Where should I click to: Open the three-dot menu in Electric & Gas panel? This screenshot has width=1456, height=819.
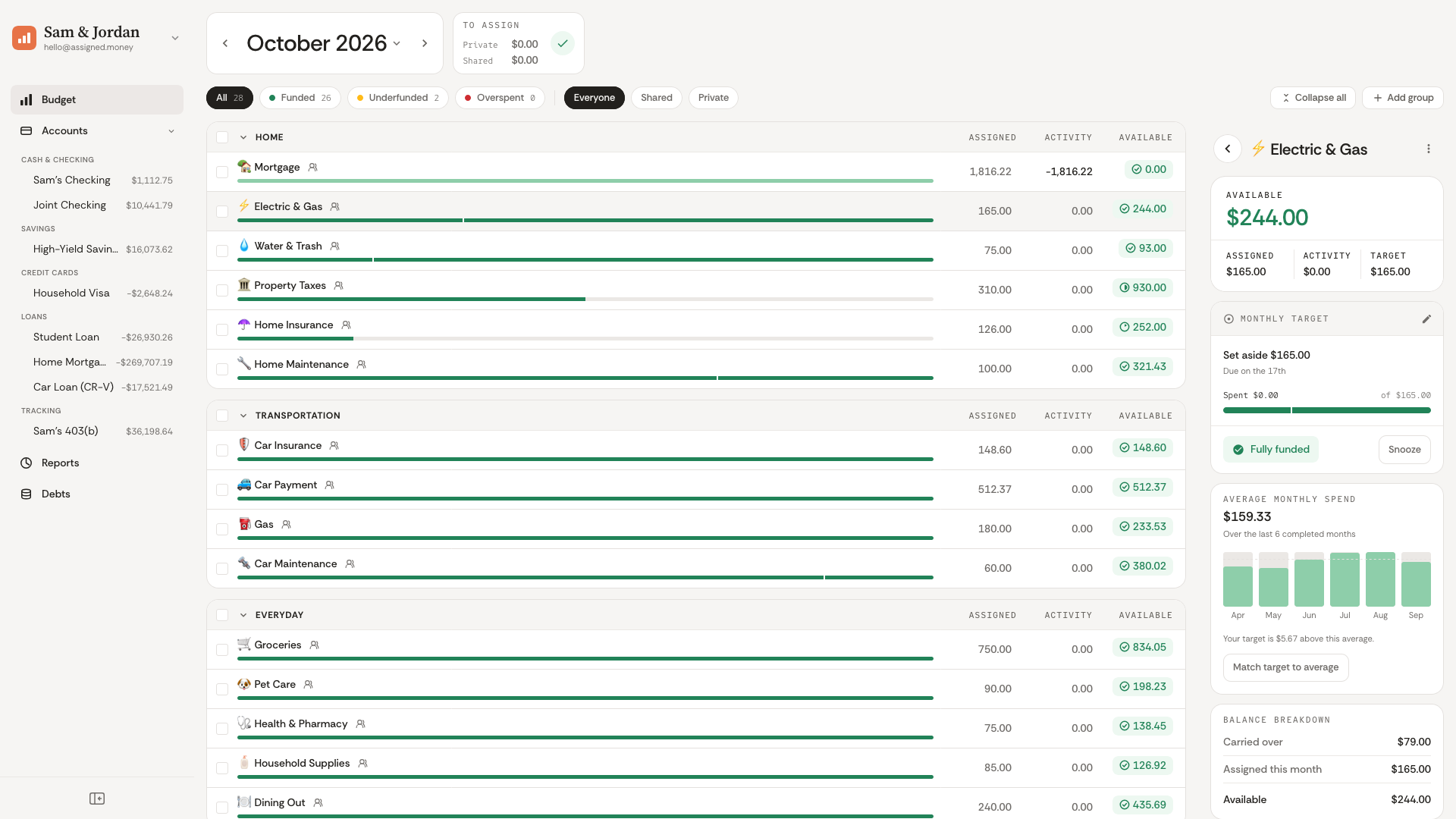tap(1429, 149)
